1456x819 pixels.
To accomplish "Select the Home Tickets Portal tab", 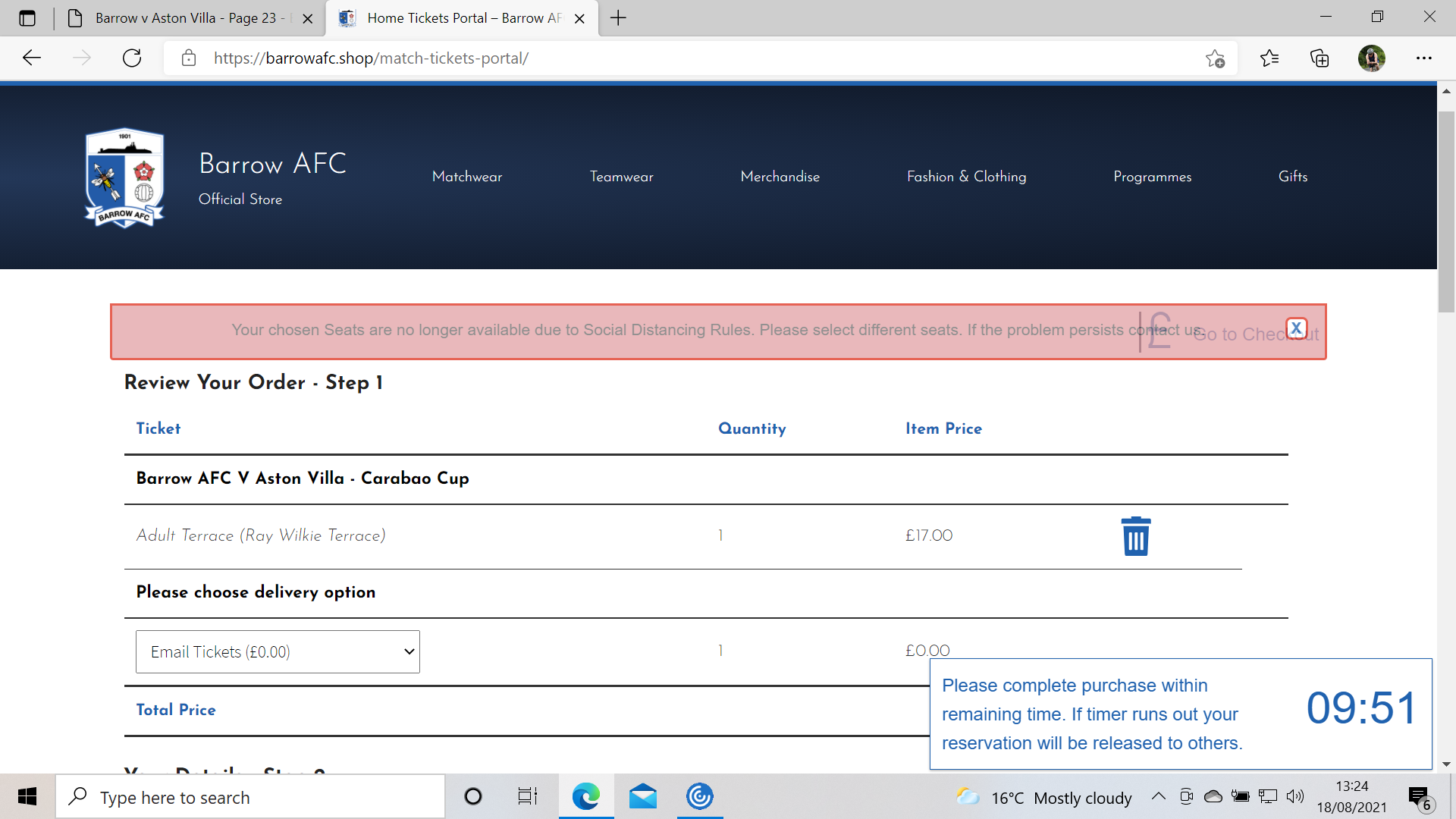I will point(463,18).
